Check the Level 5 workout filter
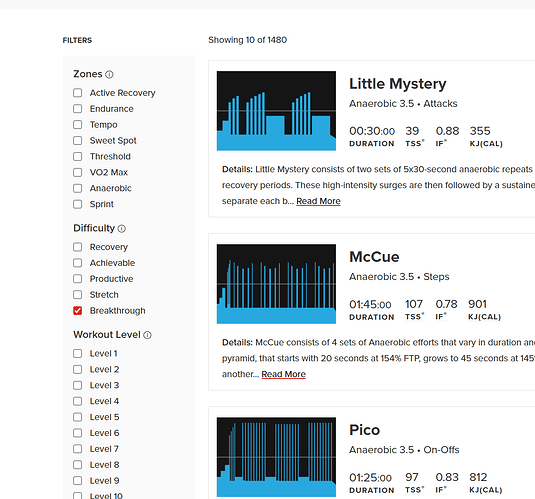Viewport: 535px width, 499px height. click(77, 417)
